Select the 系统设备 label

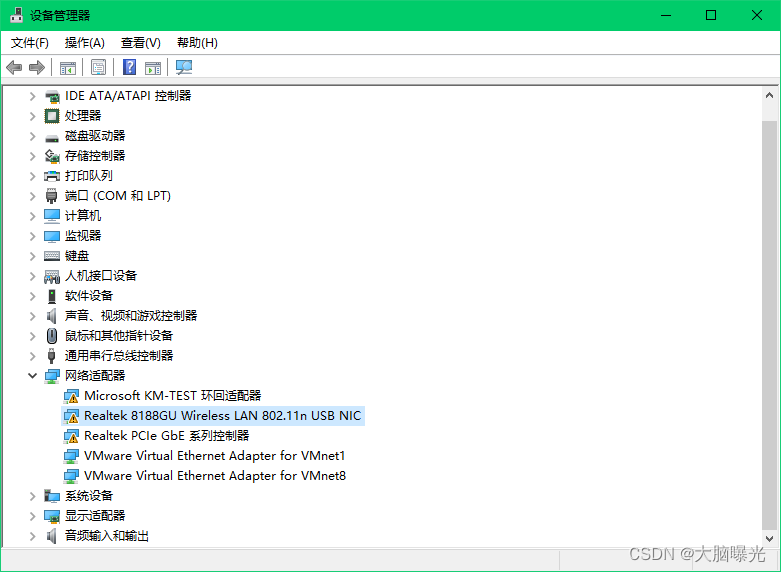89,496
